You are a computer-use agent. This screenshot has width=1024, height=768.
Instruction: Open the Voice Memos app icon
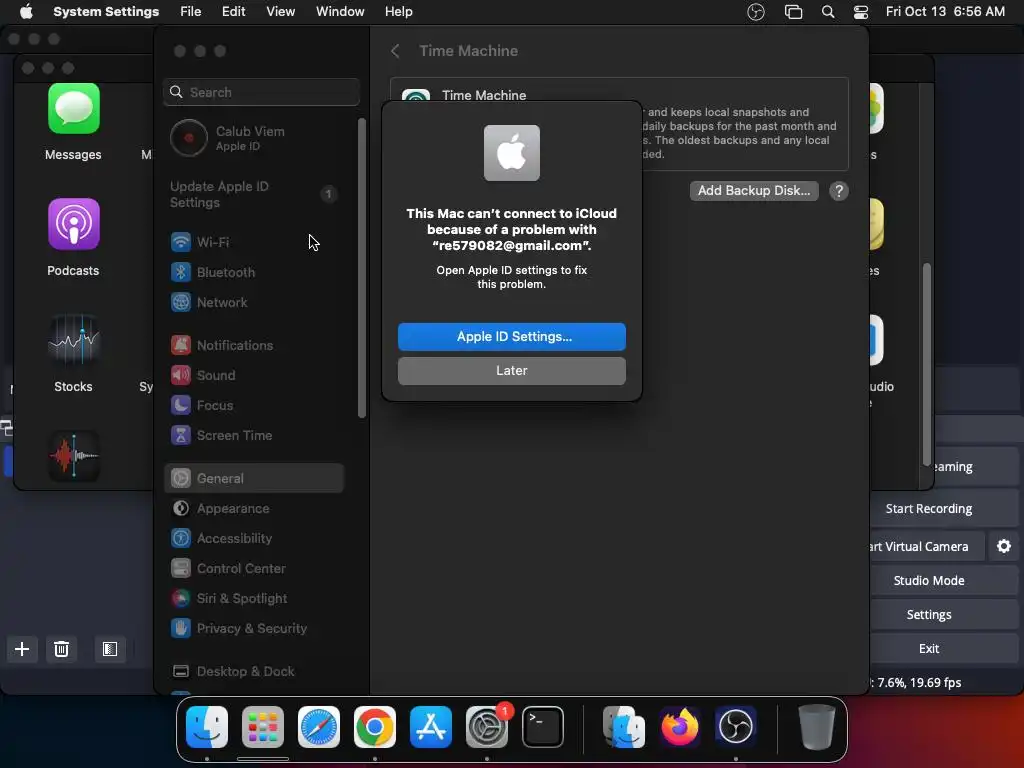click(73, 456)
